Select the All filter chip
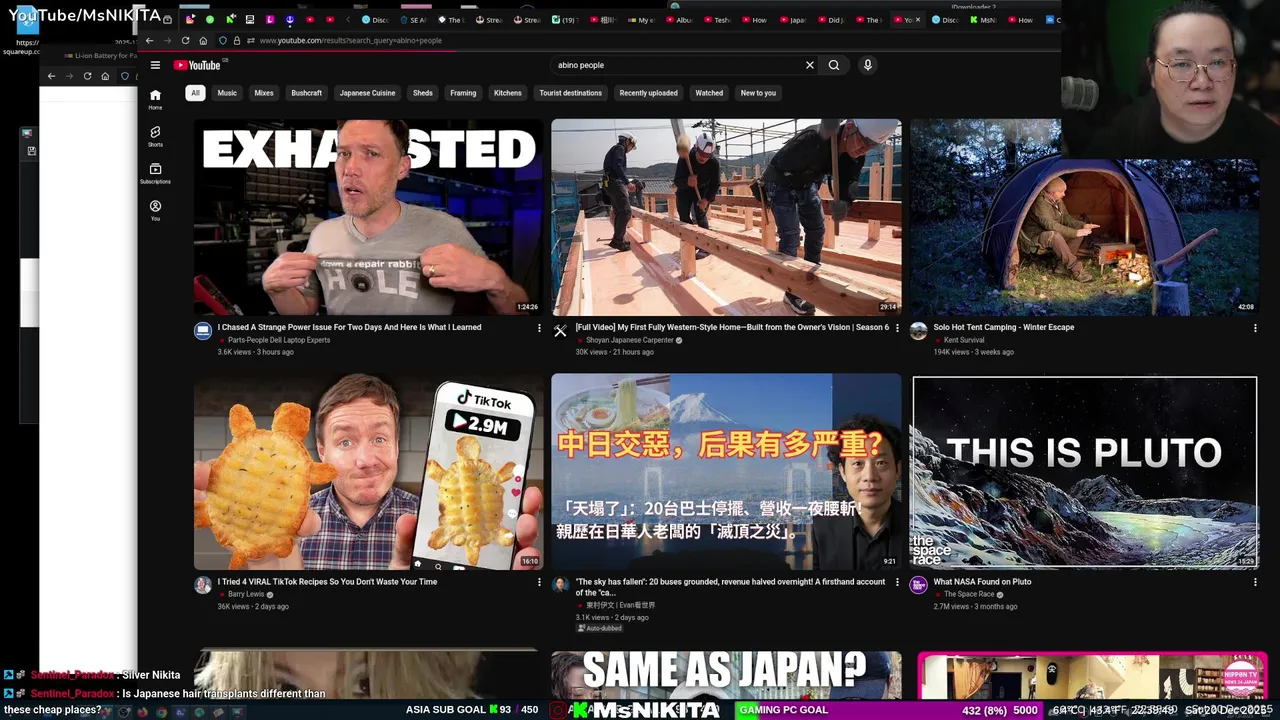Image resolution: width=1280 pixels, height=720 pixels. 195,93
